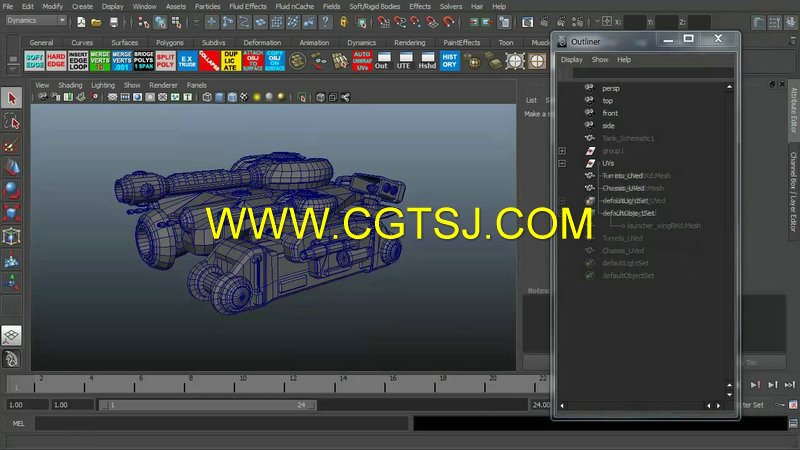
Task: Click the Outliner search filter field
Action: pos(653,73)
